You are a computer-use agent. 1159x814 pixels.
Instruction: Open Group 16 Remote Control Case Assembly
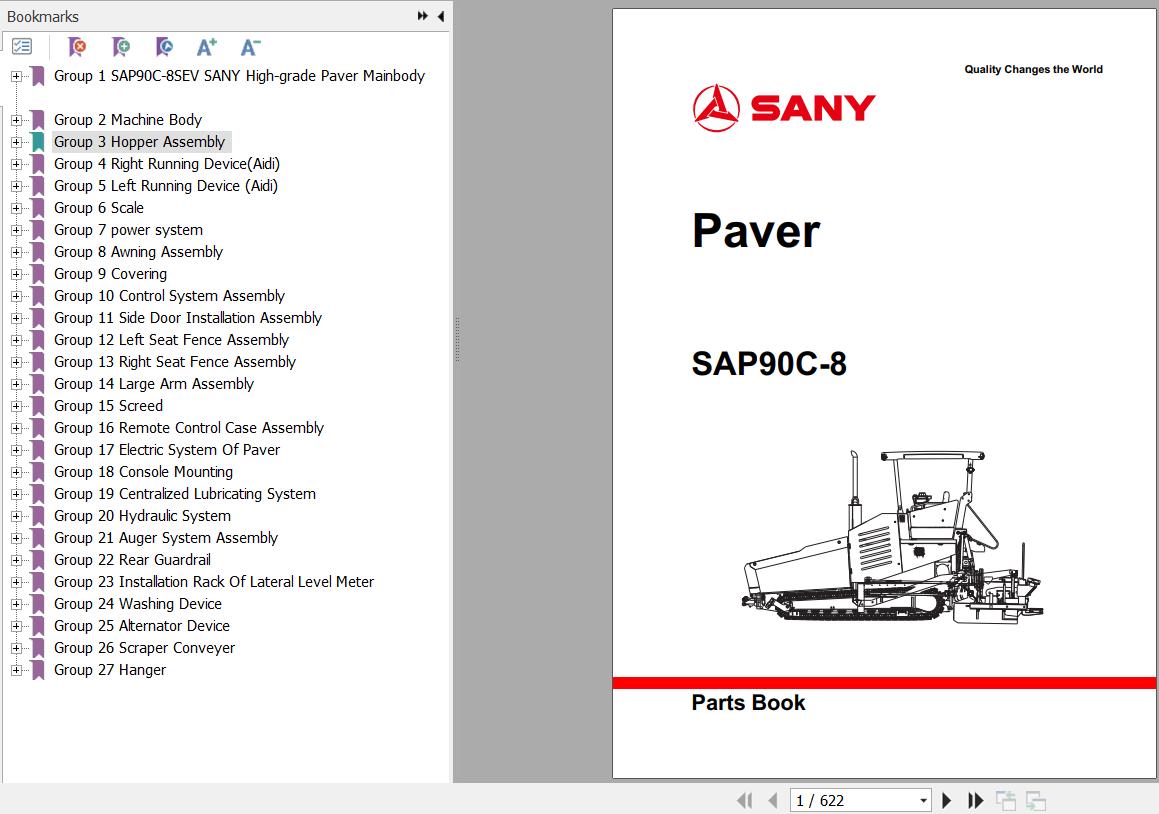pyautogui.click(x=189, y=427)
